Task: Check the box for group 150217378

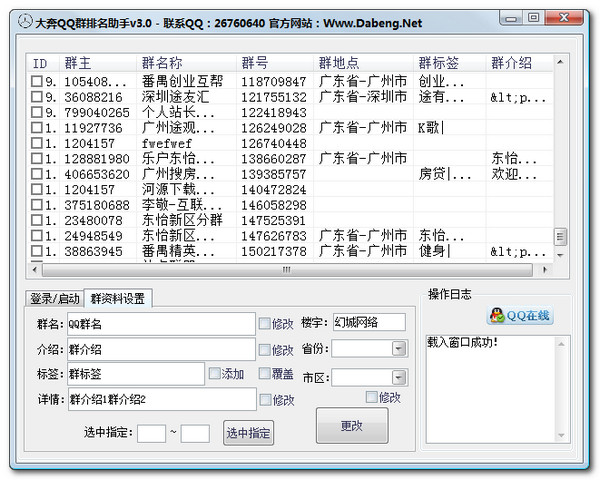Action: pos(36,251)
